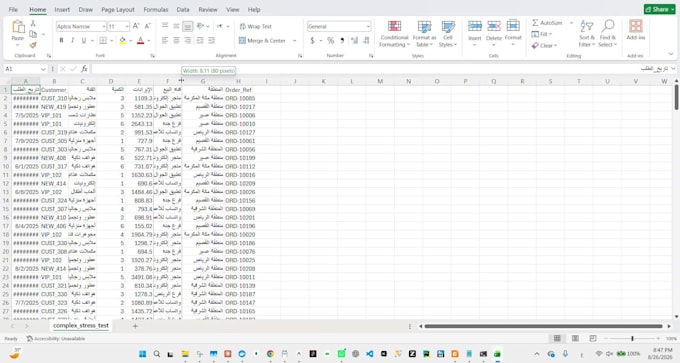Switch to Normal view
Screen dimensions: 680x363
557,338
